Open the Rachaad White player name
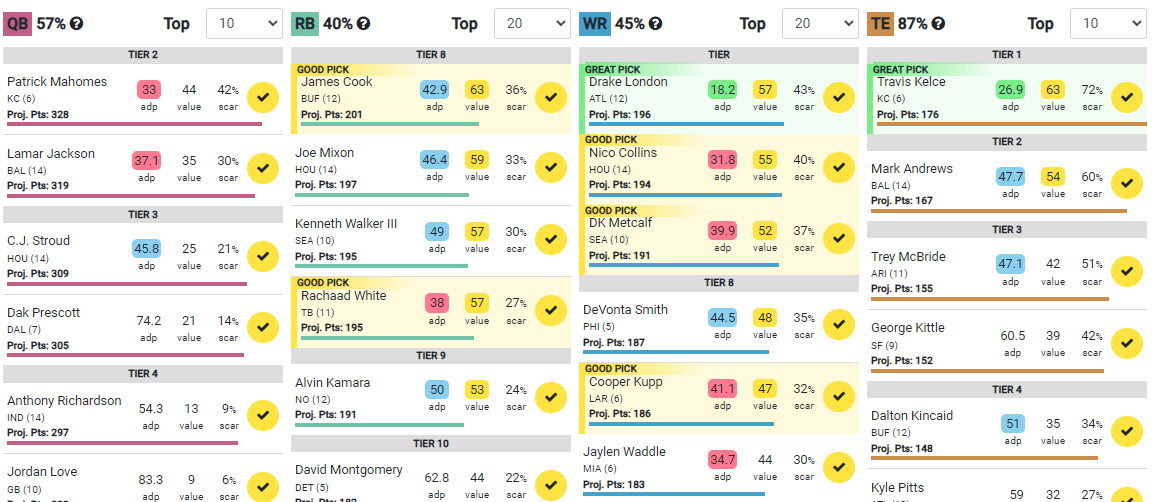The image size is (1161, 502). (344, 295)
